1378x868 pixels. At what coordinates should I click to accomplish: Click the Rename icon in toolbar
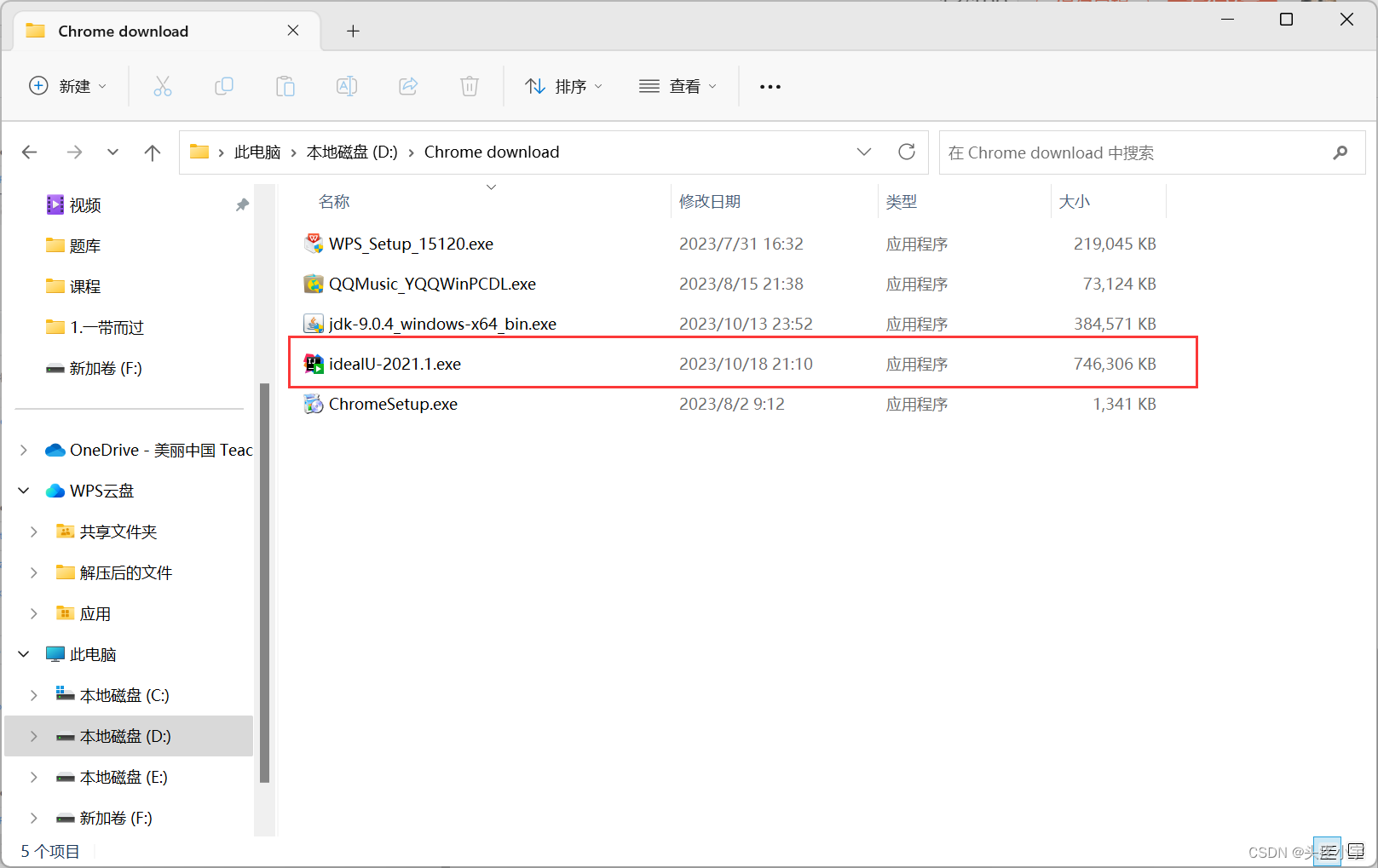coord(347,86)
